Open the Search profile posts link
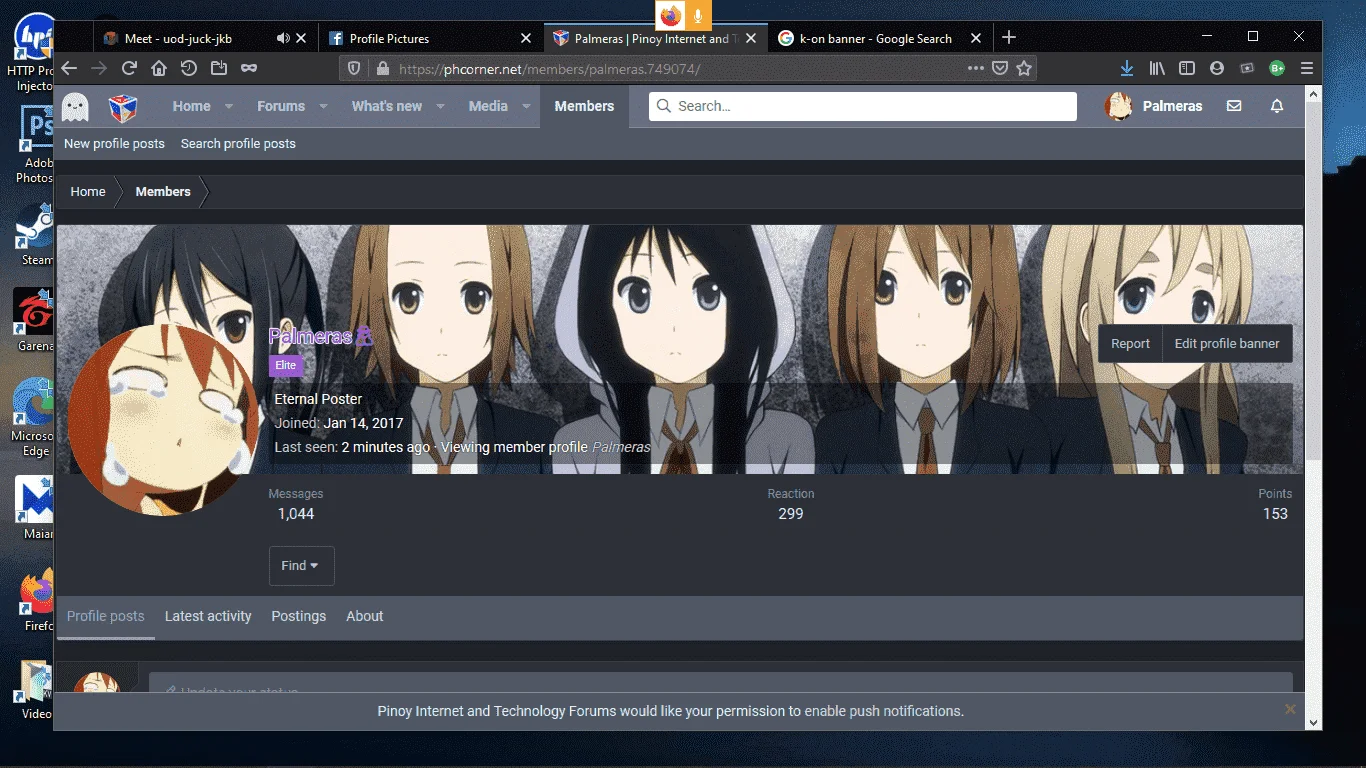This screenshot has width=1366, height=768. point(238,144)
